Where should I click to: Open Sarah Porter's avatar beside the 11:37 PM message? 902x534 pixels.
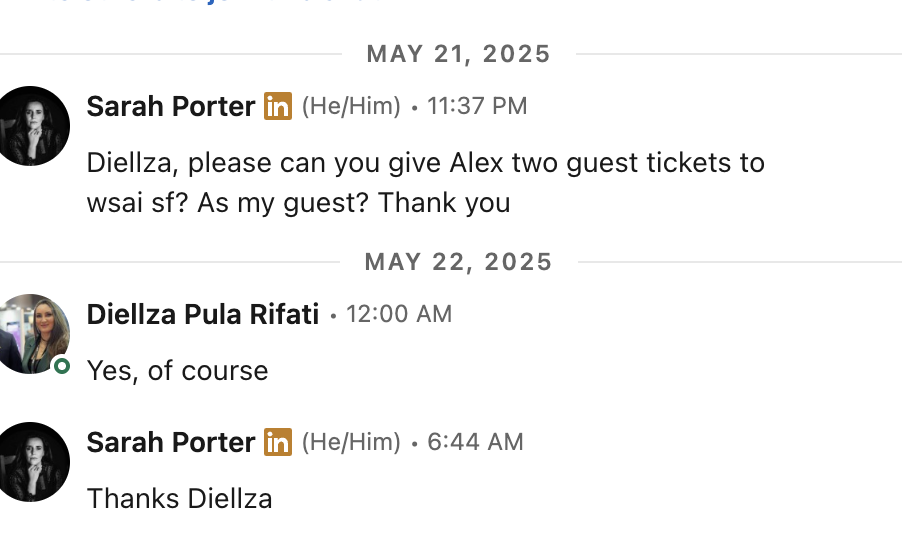click(32, 126)
